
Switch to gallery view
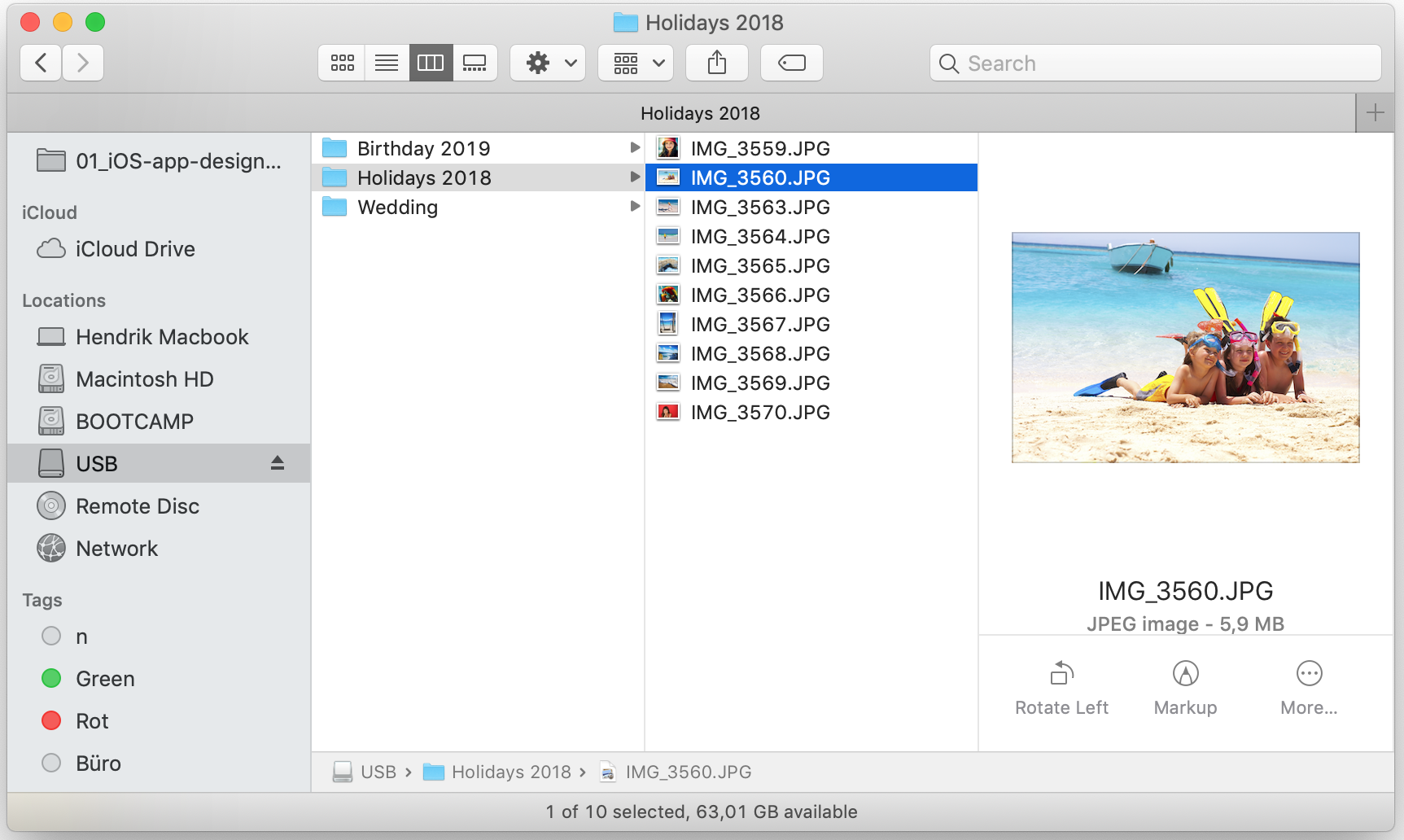pos(475,63)
